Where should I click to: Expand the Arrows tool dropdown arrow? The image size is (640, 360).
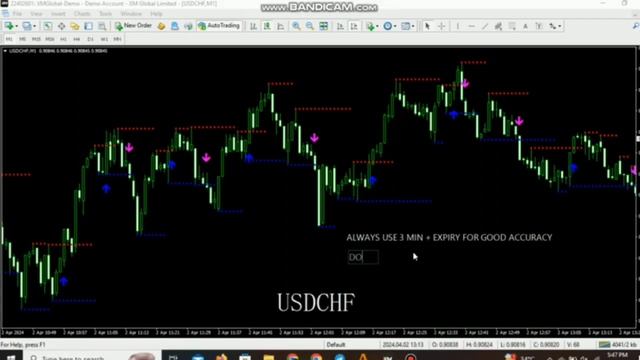coord(560,26)
